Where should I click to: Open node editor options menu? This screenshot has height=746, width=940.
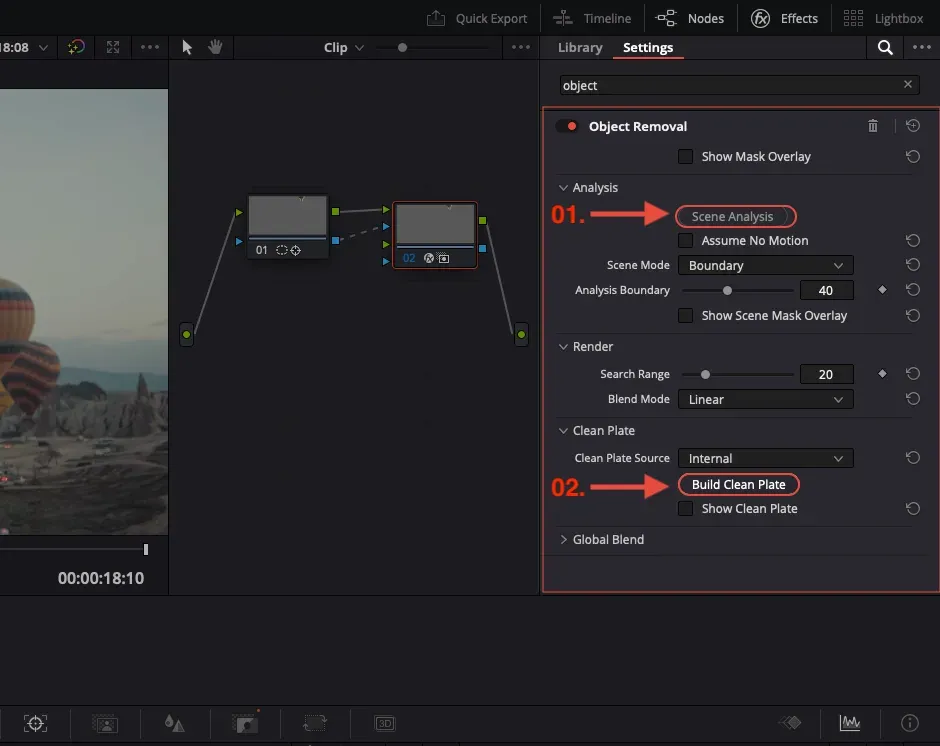(x=520, y=47)
